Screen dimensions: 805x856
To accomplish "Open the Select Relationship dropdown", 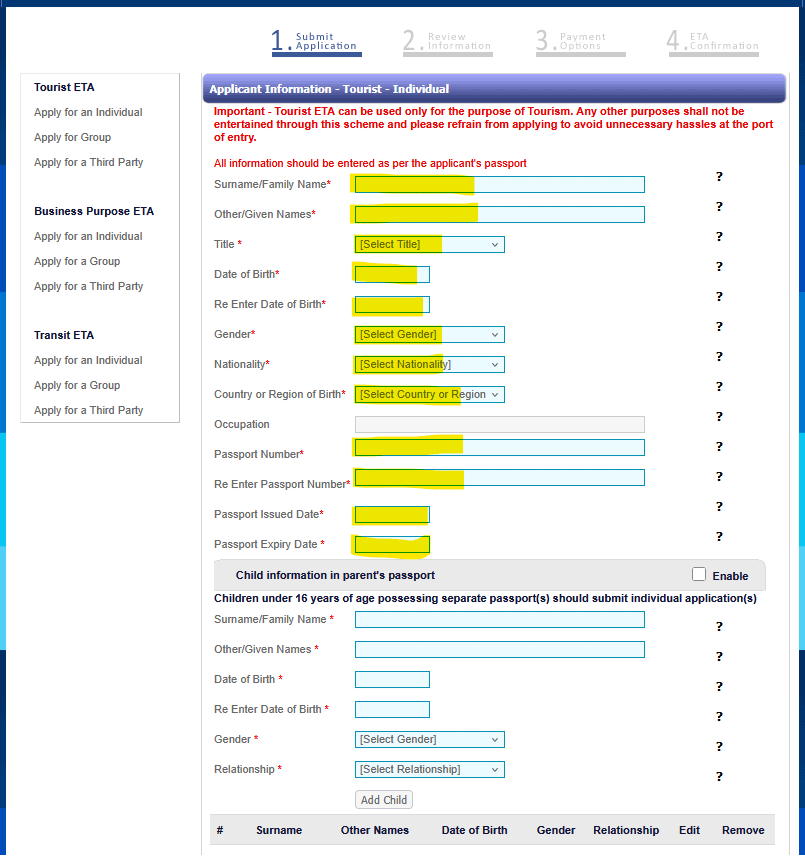I will pyautogui.click(x=430, y=770).
